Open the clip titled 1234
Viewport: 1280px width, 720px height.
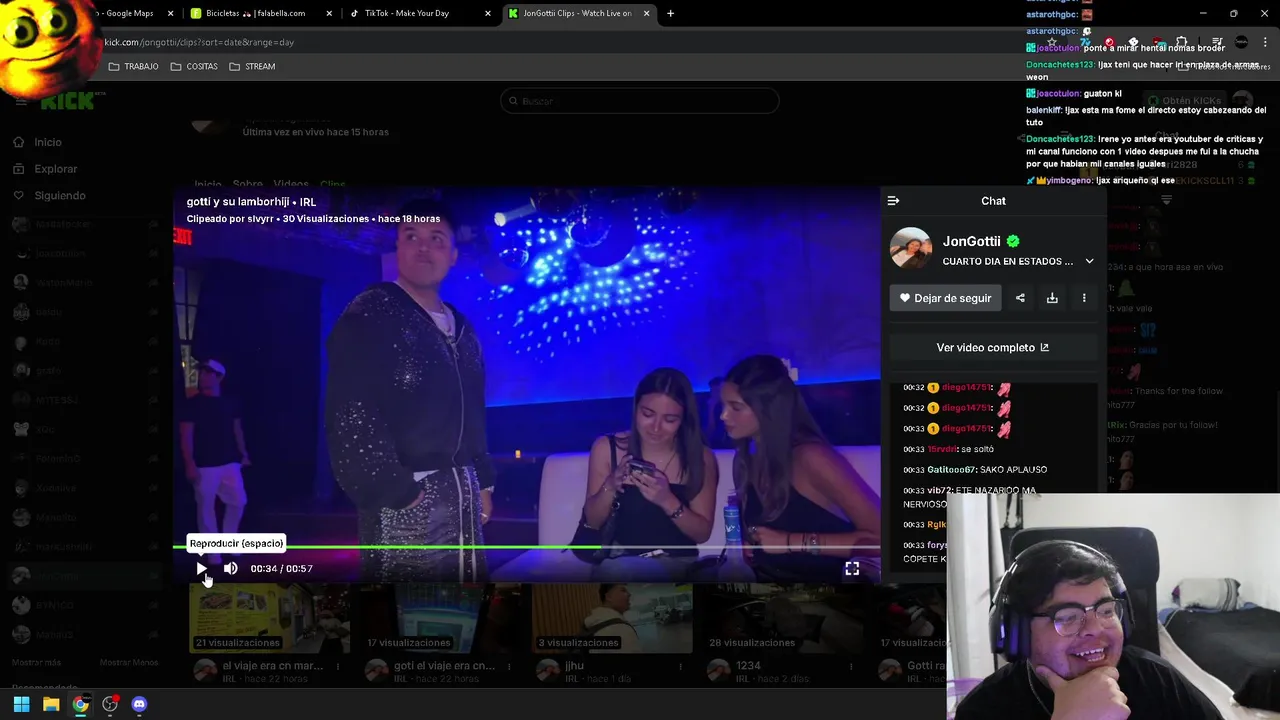click(748, 666)
